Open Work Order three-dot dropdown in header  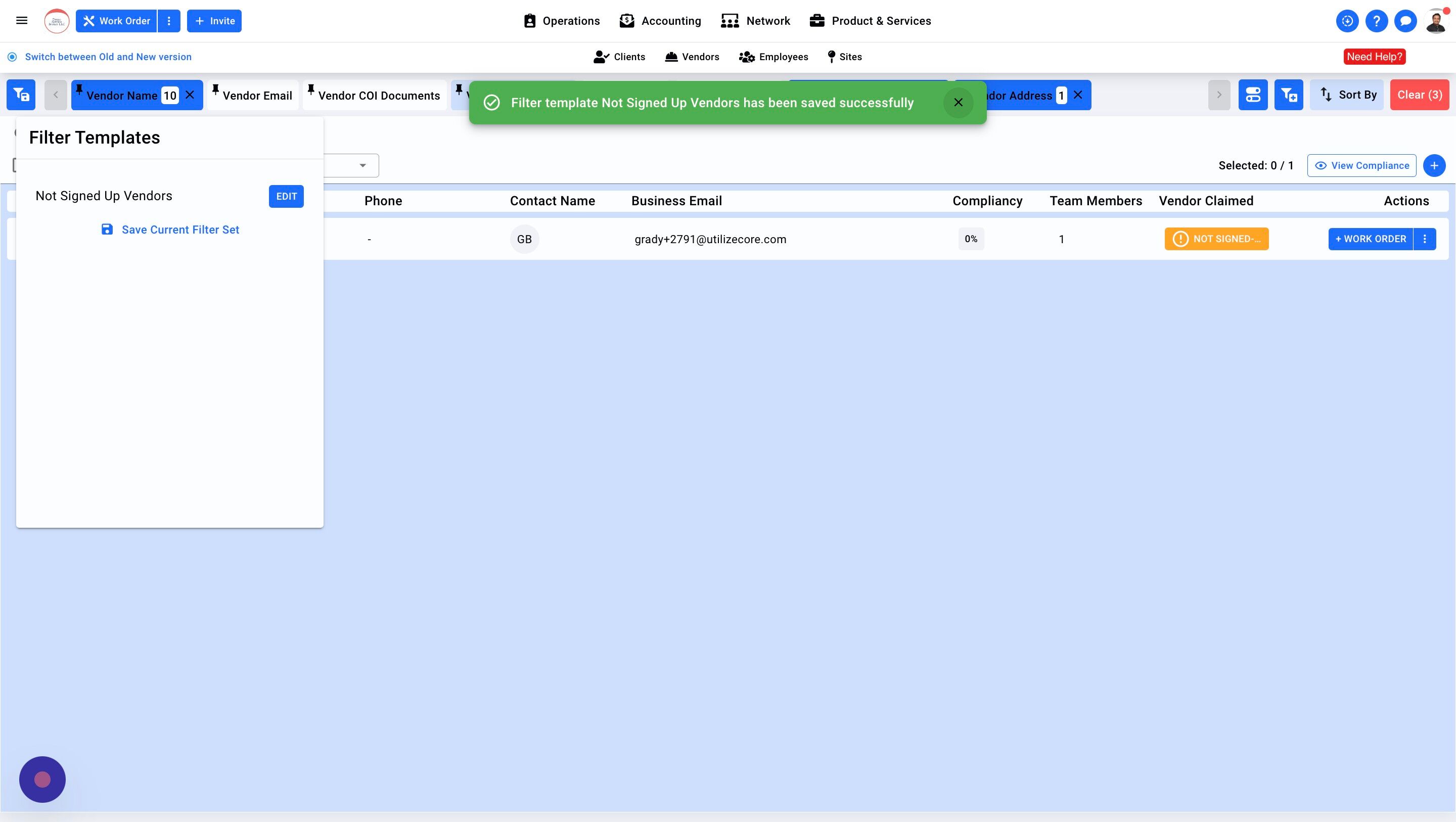(x=168, y=21)
